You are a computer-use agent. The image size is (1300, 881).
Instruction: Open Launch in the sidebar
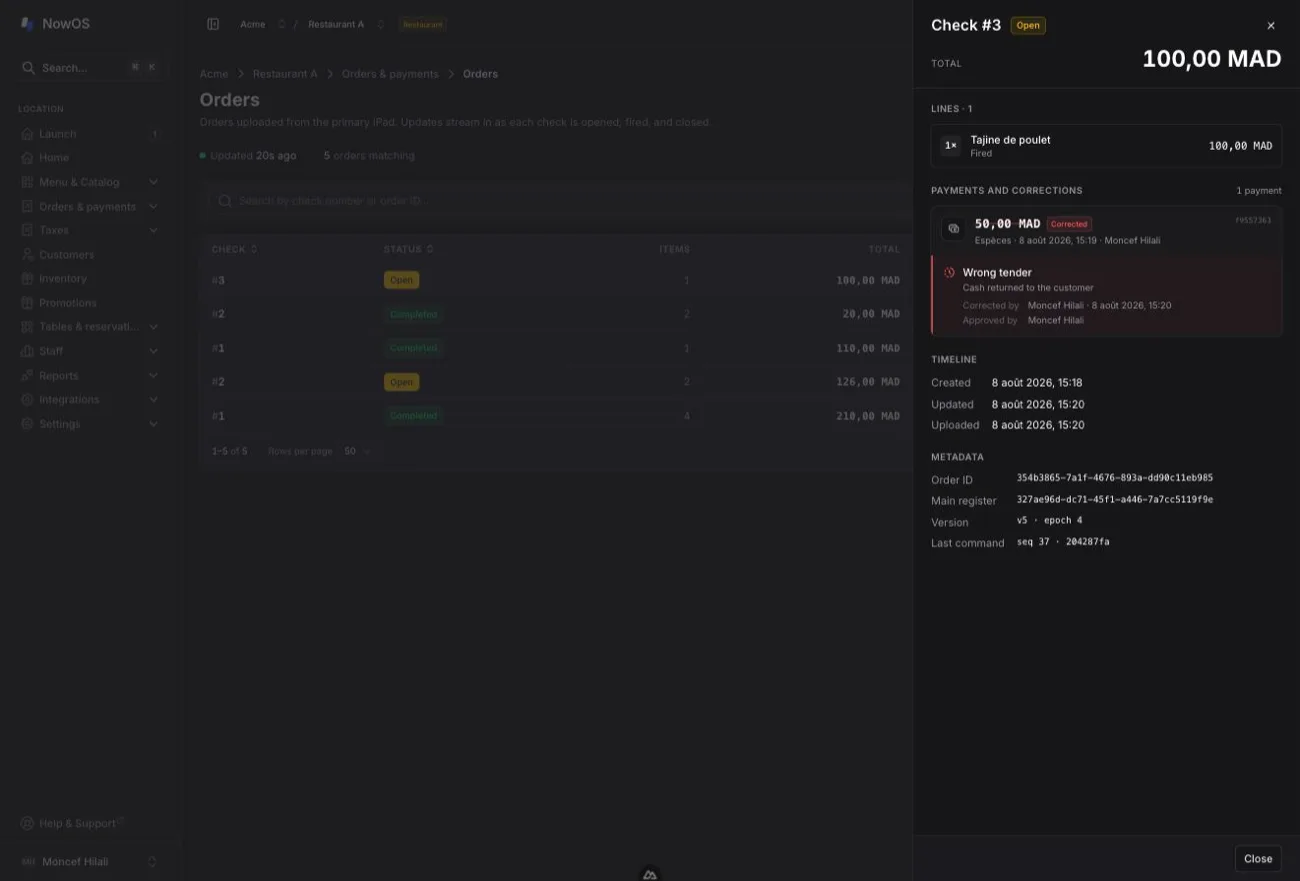[x=90, y=134]
